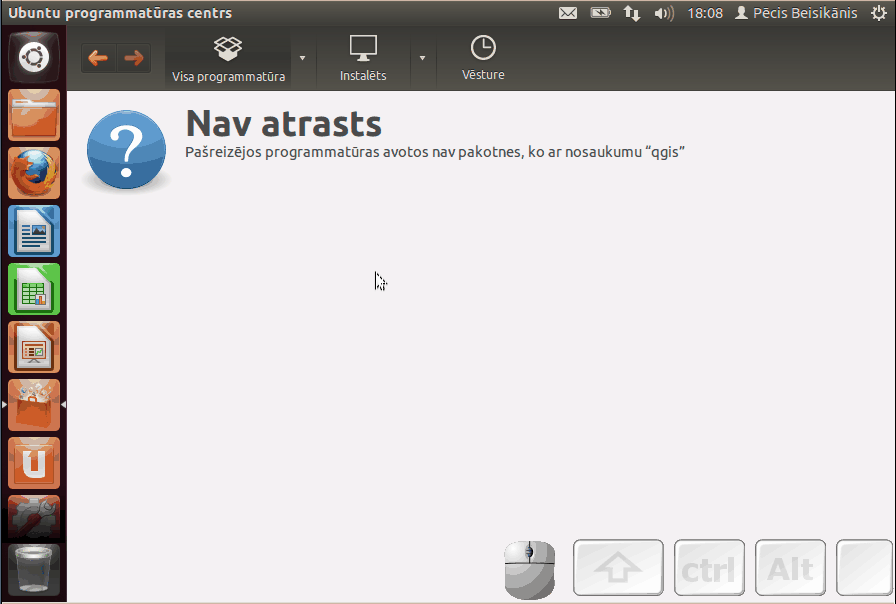Show Visa programmatūra view
This screenshot has height=604, width=896.
coord(228,59)
